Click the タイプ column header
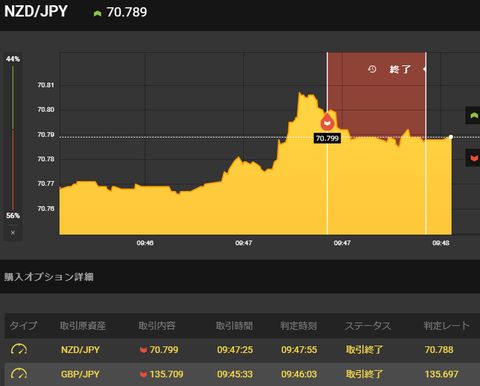The width and height of the screenshot is (480, 386). click(x=23, y=325)
